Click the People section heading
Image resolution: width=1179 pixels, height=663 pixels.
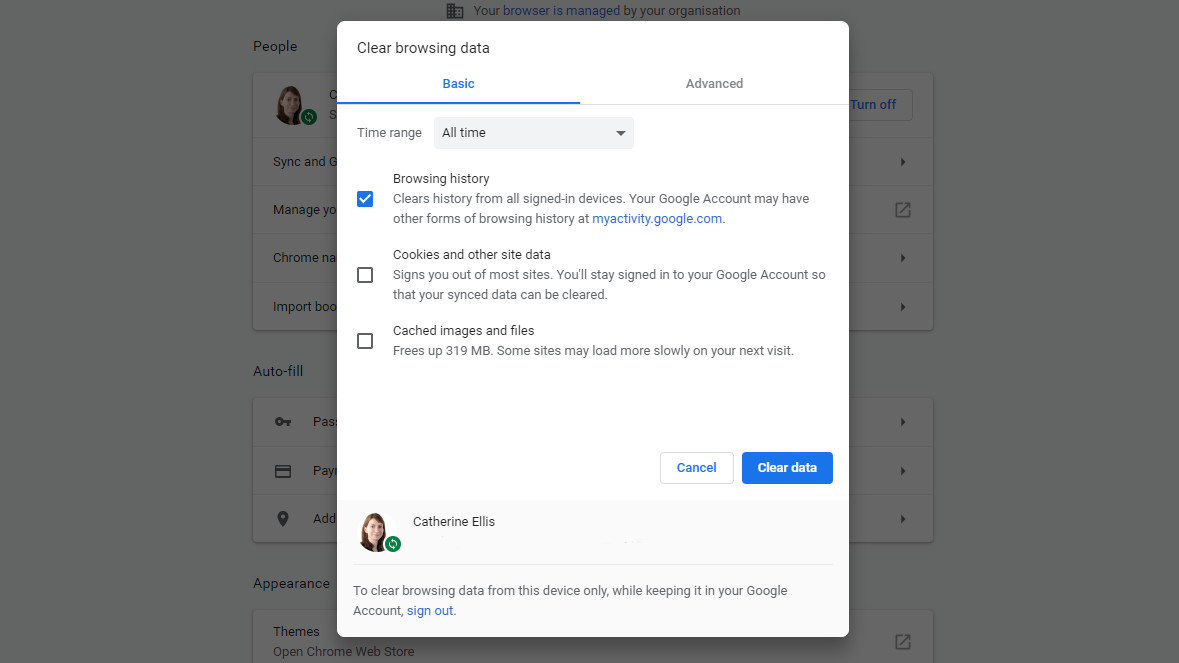tap(275, 47)
